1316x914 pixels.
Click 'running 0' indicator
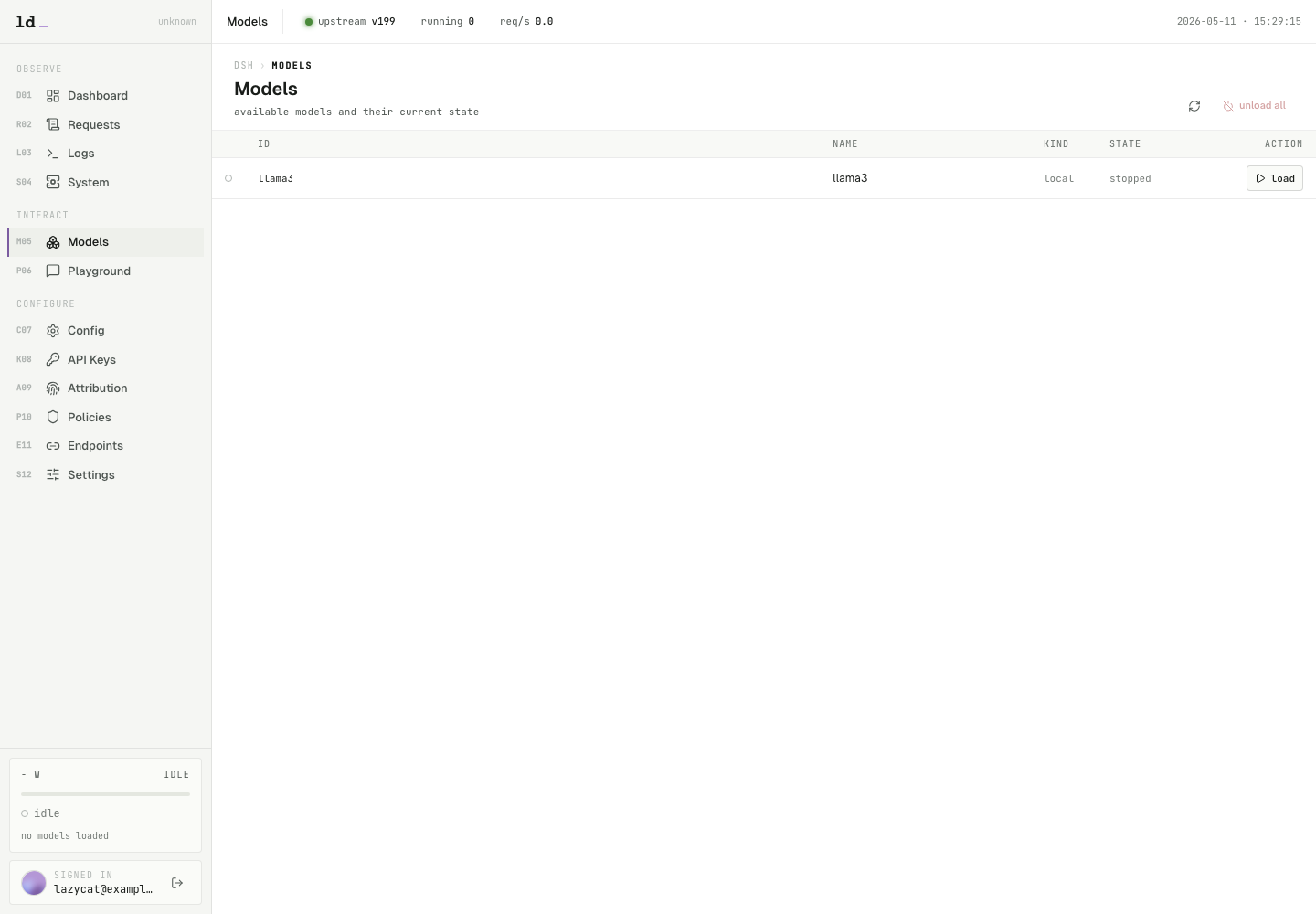448,22
